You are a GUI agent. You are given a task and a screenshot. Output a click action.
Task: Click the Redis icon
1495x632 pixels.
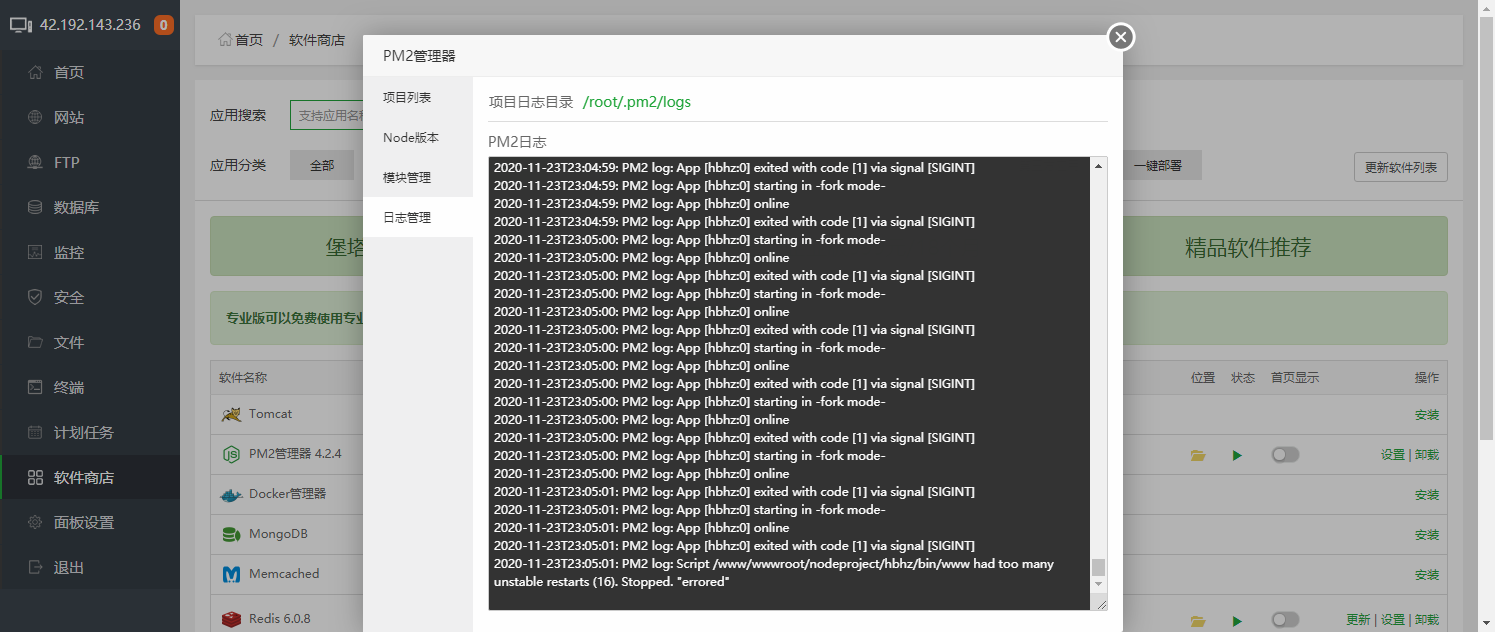tap(231, 619)
